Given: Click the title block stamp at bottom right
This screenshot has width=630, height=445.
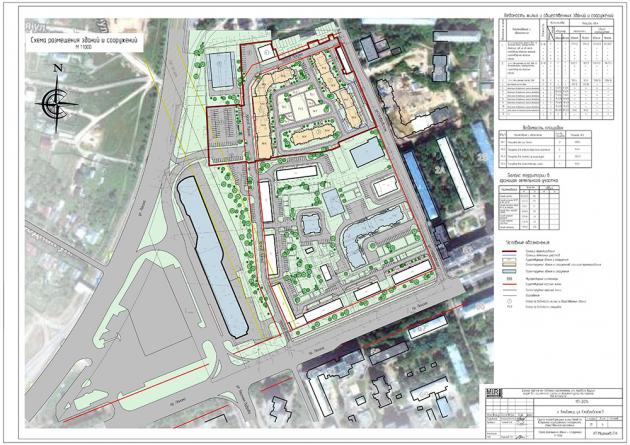Looking at the screenshot, I should (558, 413).
